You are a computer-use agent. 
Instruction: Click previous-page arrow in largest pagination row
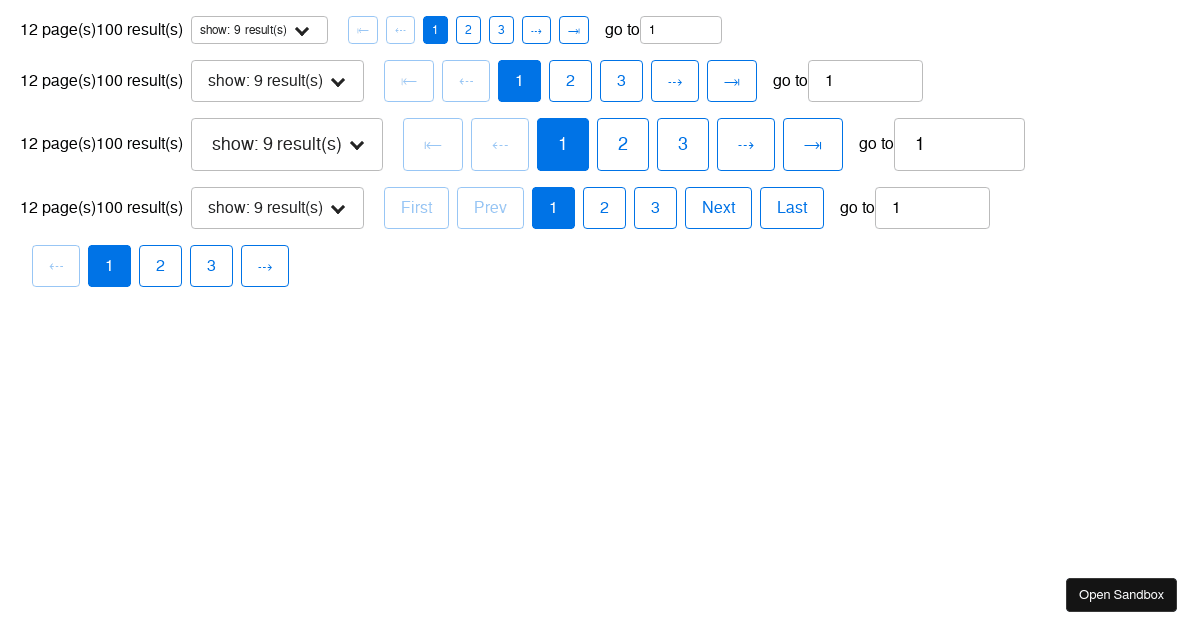pos(500,144)
